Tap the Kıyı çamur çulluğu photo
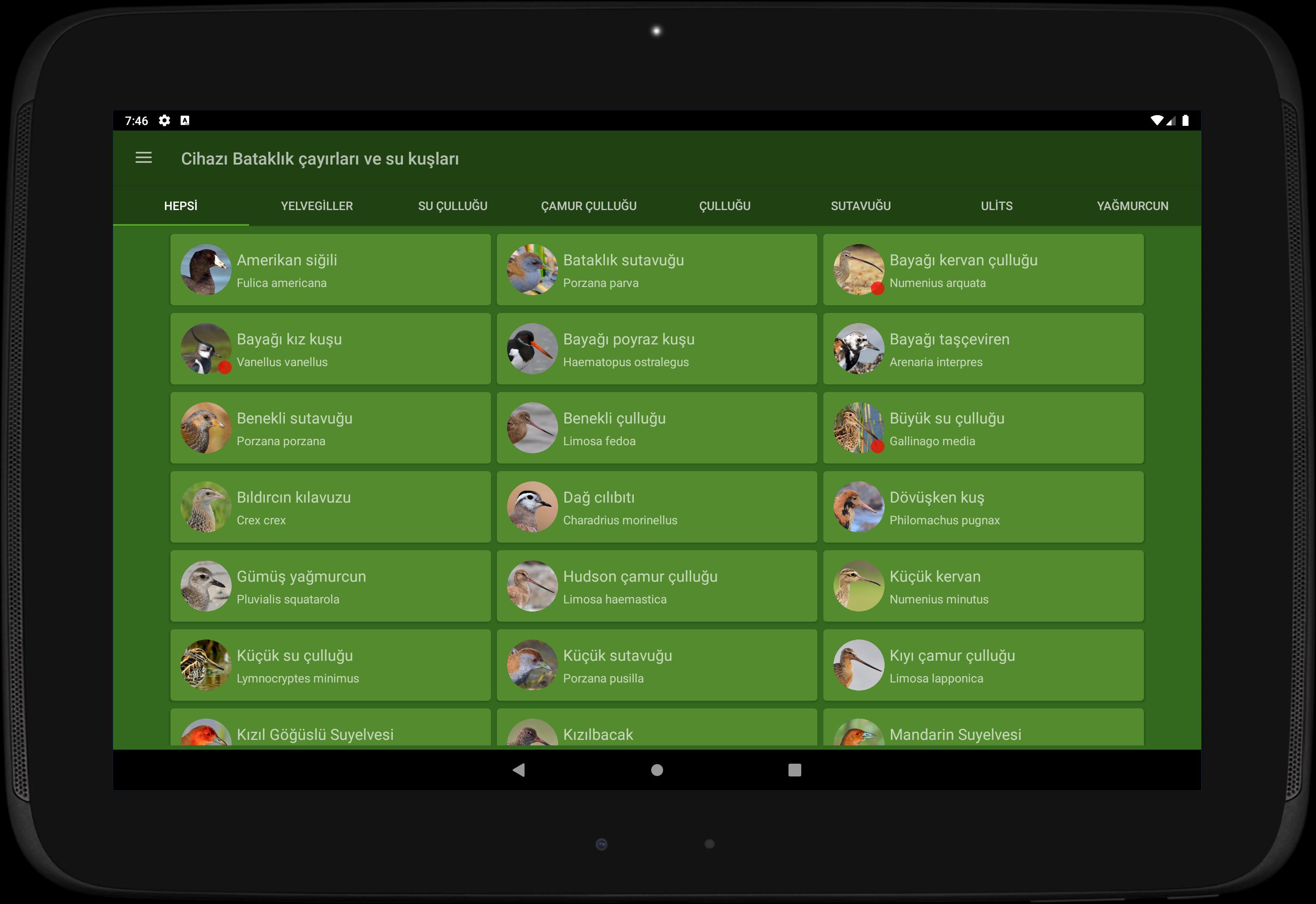This screenshot has width=1316, height=904. point(859,665)
